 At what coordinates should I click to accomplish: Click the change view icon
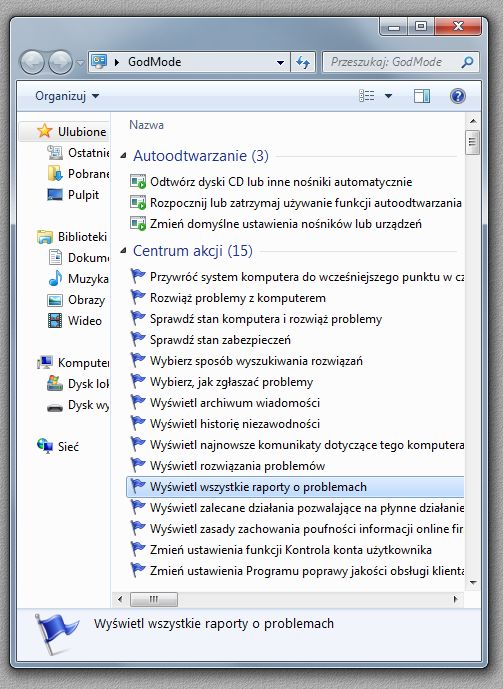click(367, 96)
